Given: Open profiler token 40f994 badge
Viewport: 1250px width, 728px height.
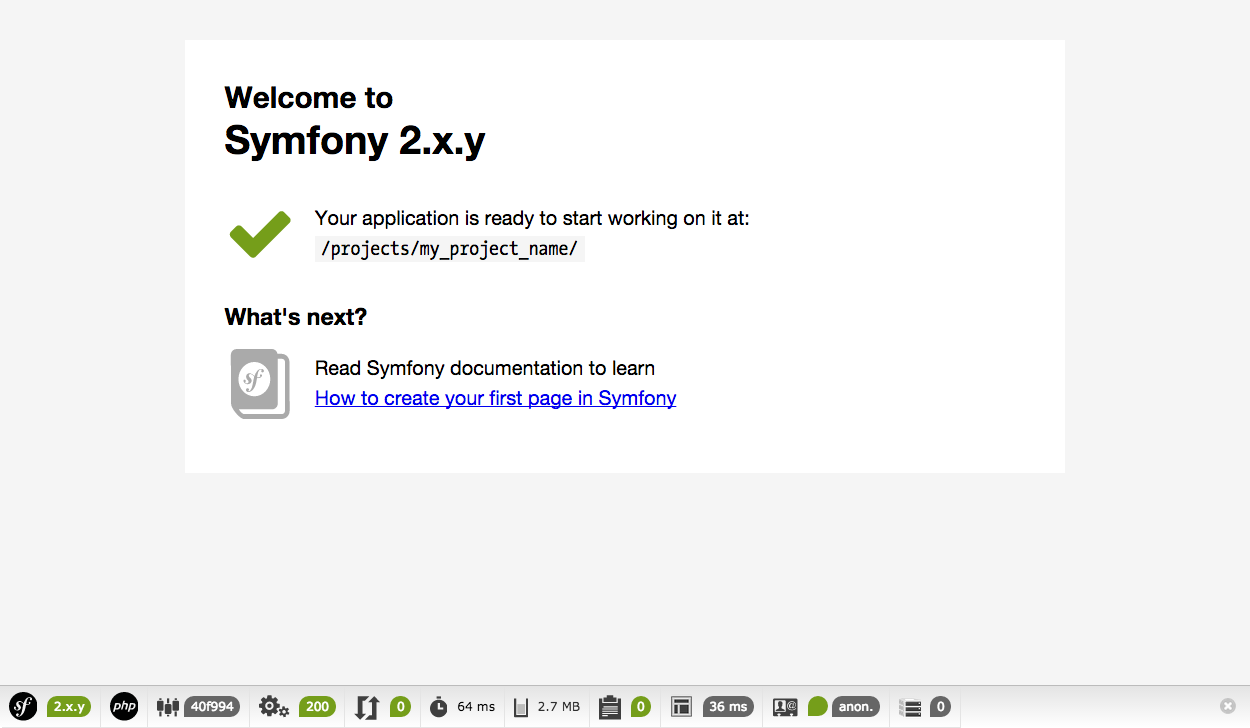Looking at the screenshot, I should [212, 707].
